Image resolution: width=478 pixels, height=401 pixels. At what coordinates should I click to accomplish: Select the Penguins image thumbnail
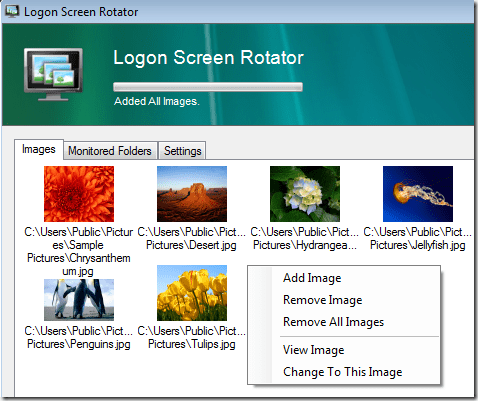click(79, 300)
